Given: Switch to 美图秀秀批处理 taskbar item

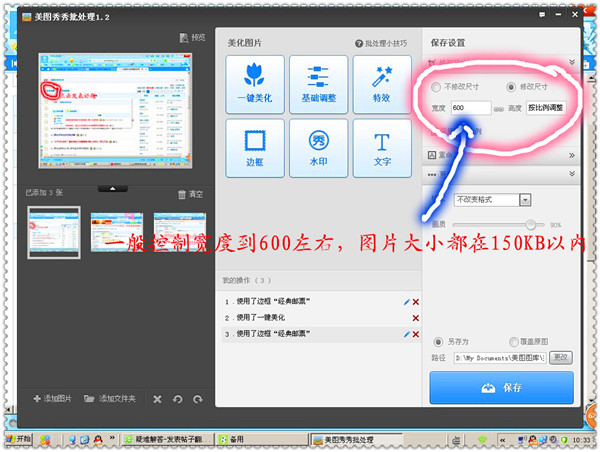Looking at the screenshot, I should (x=356, y=440).
